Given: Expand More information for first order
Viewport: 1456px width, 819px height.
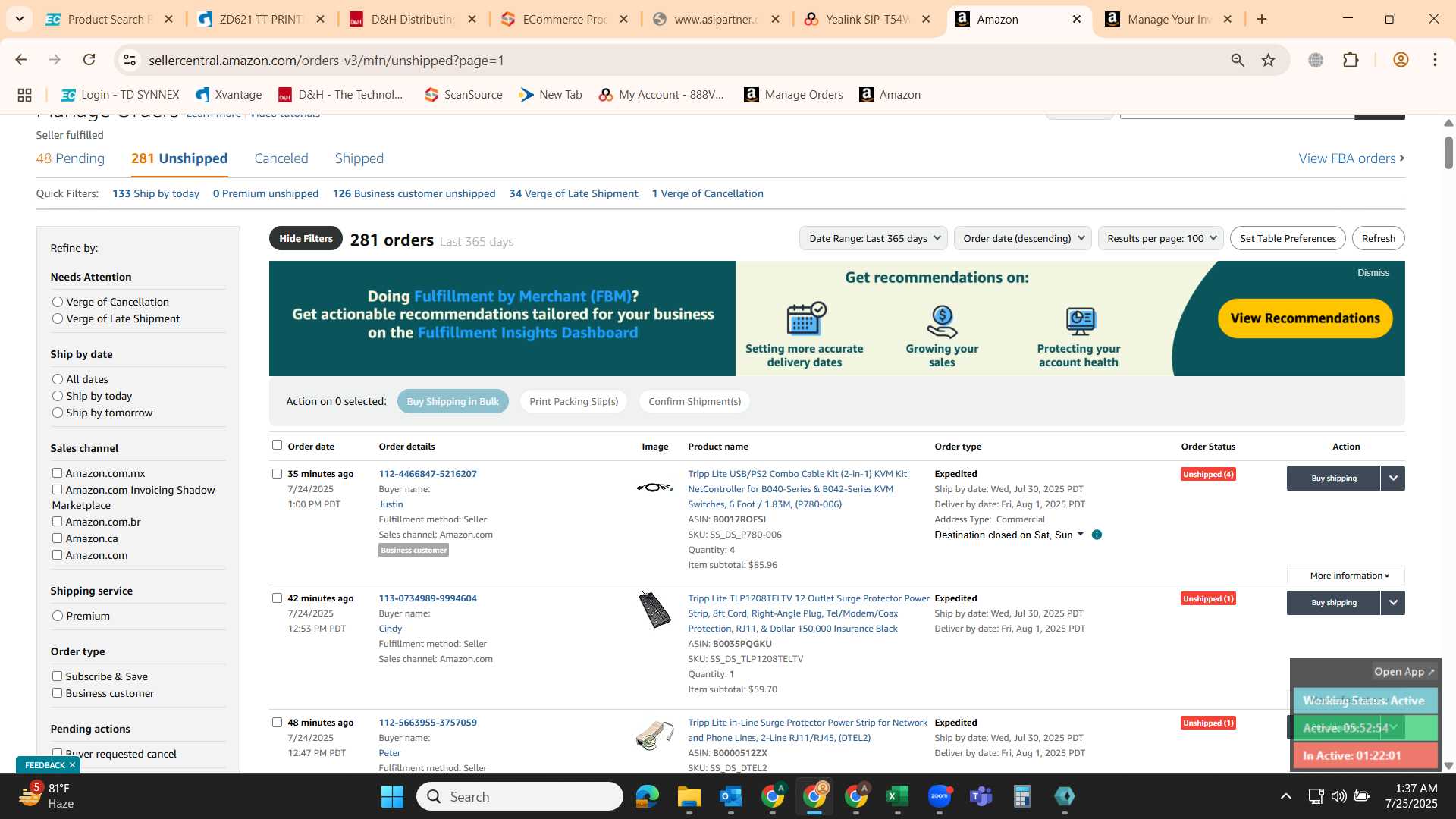Looking at the screenshot, I should click(x=1346, y=576).
